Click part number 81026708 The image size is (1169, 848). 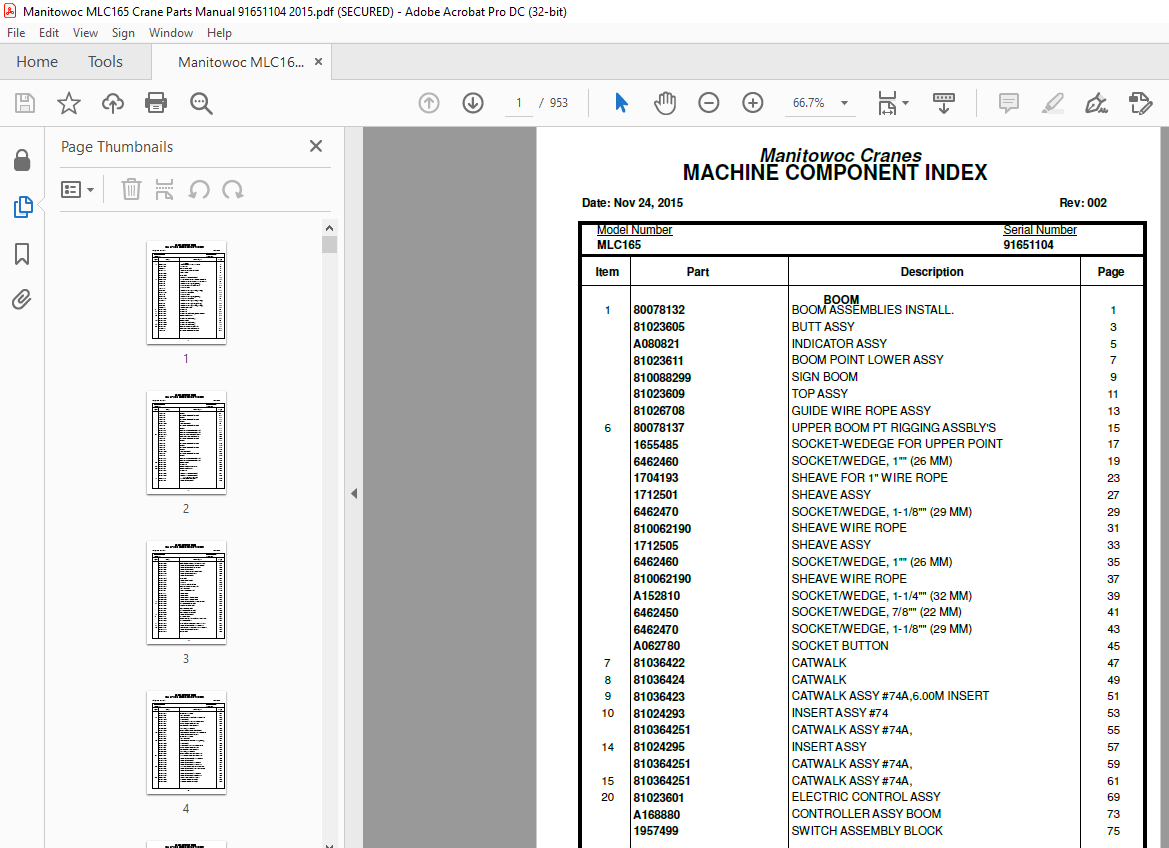click(x=659, y=411)
